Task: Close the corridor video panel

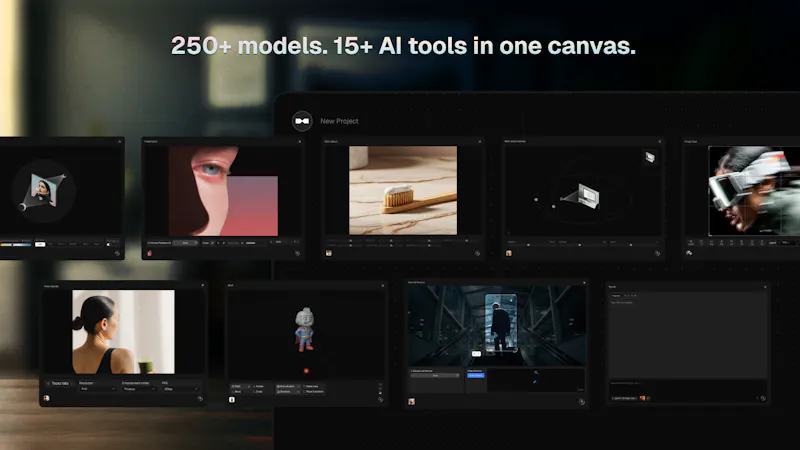Action: (584, 283)
